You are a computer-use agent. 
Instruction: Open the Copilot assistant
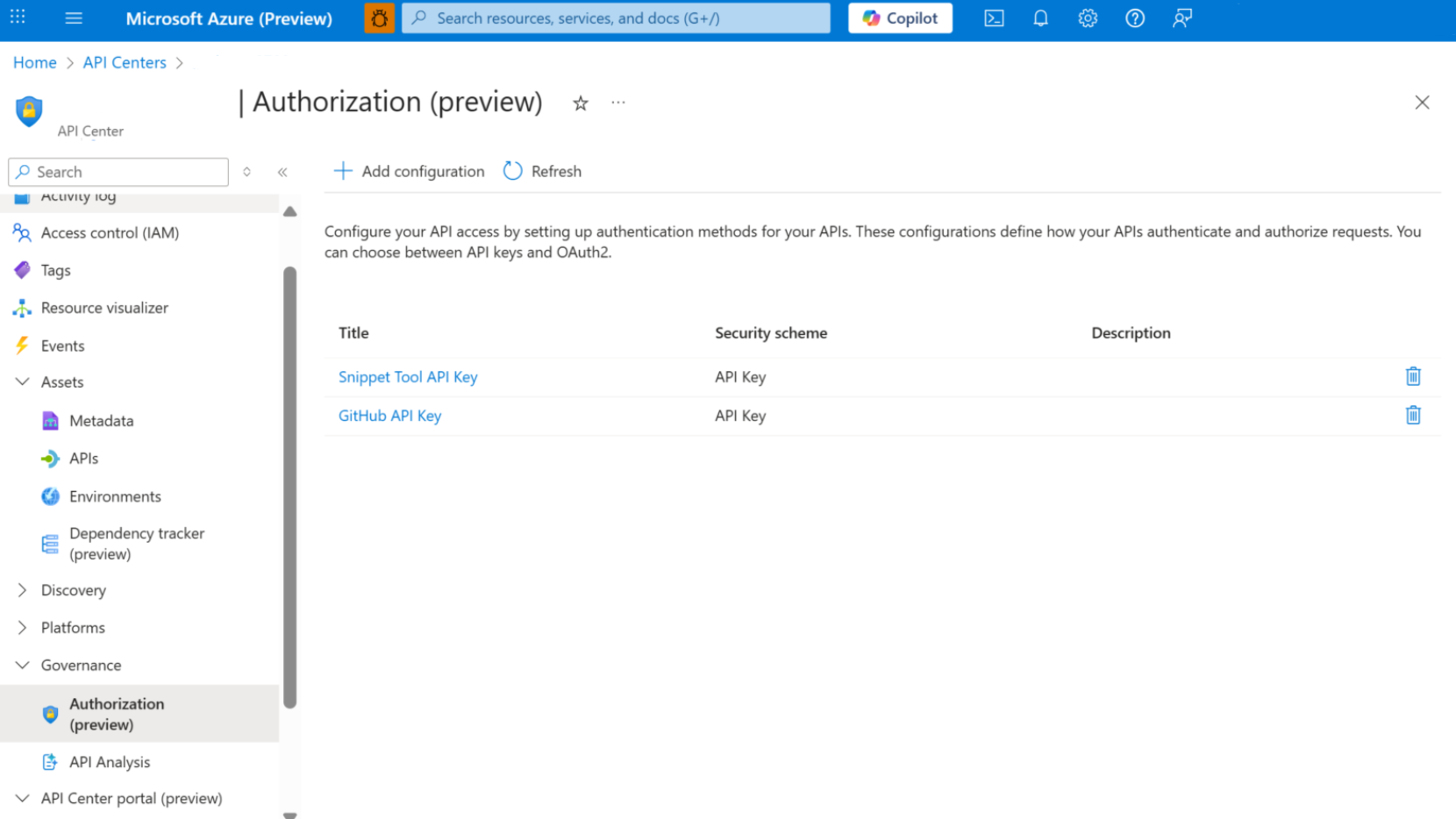point(900,18)
